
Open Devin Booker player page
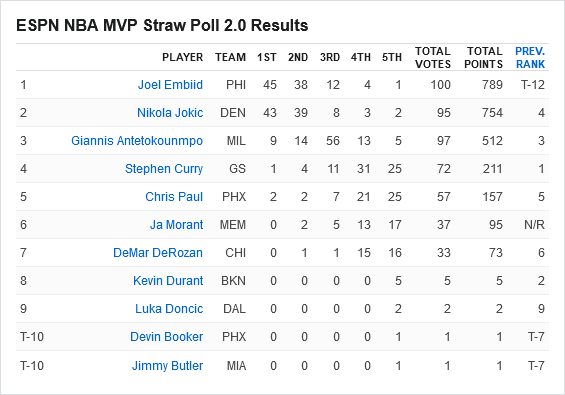pos(166,337)
